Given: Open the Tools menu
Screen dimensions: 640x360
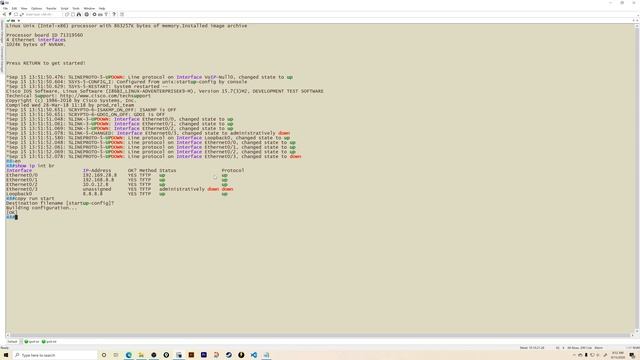Looking at the screenshot, I should 76,8.
